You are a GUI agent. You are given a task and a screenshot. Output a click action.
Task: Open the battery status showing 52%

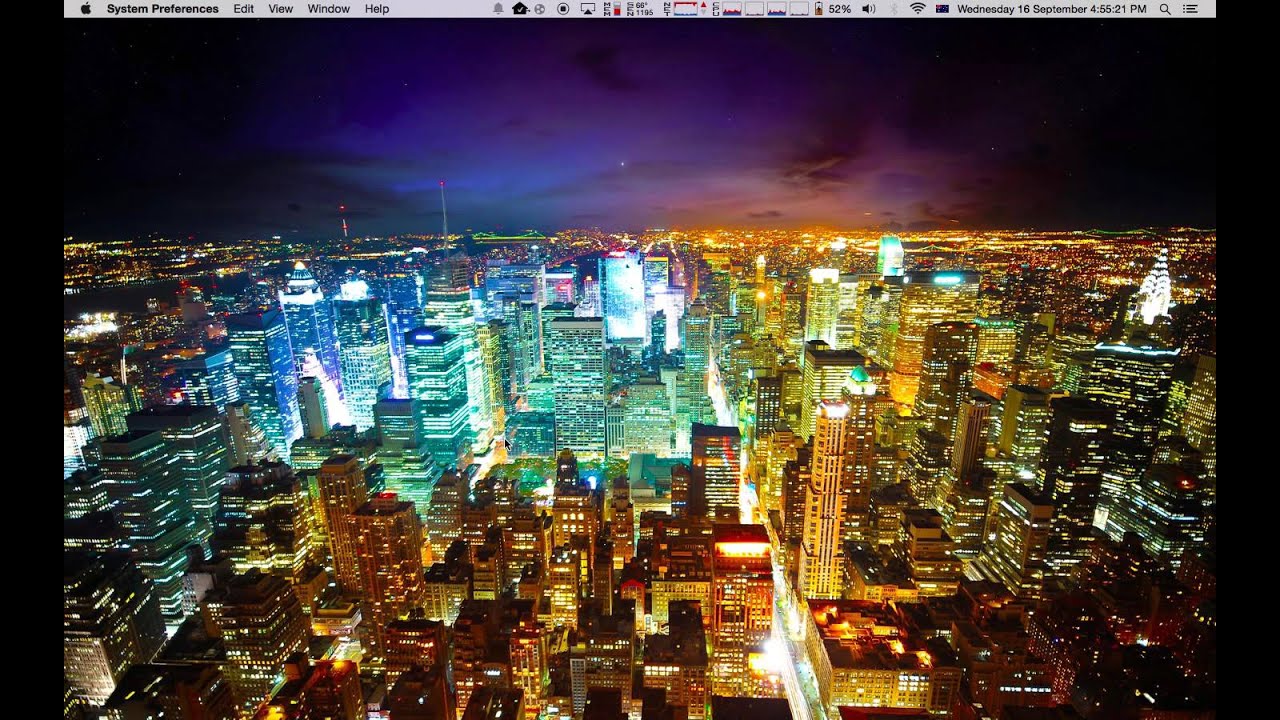833,9
